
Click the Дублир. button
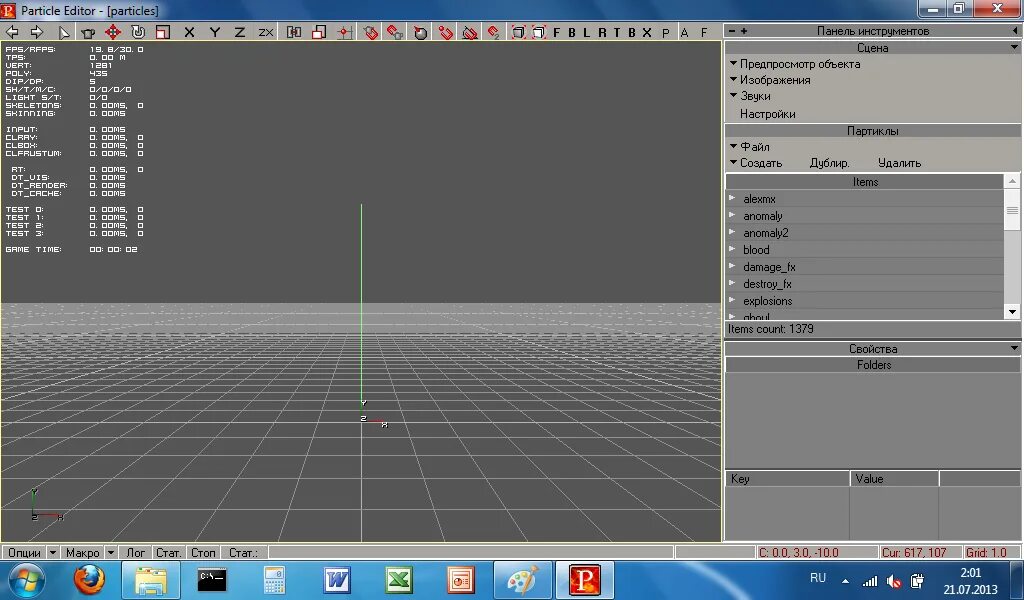(829, 163)
